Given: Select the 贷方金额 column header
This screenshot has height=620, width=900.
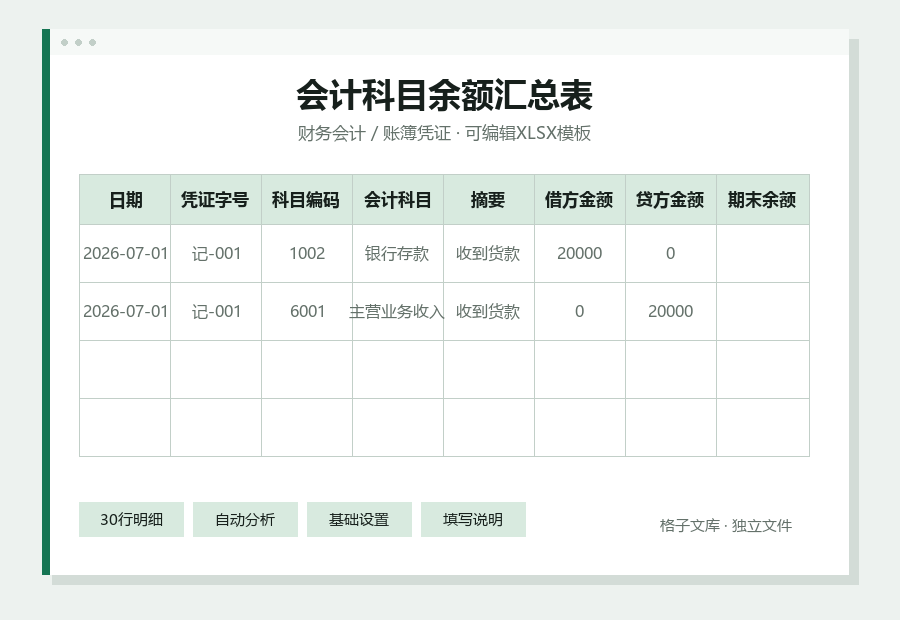Looking at the screenshot, I should 671,200.
